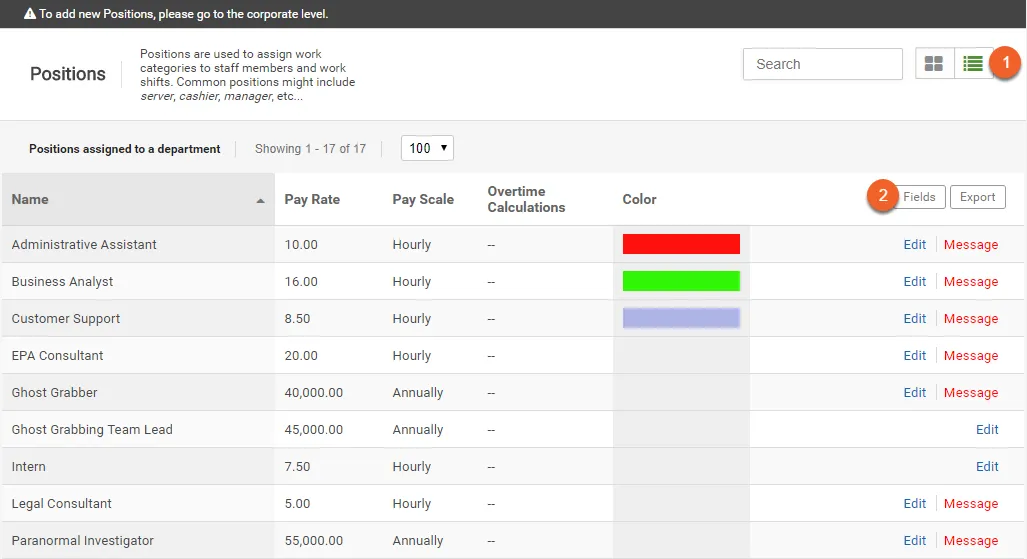Click the 40,000.00 pay rate value

click(x=314, y=393)
